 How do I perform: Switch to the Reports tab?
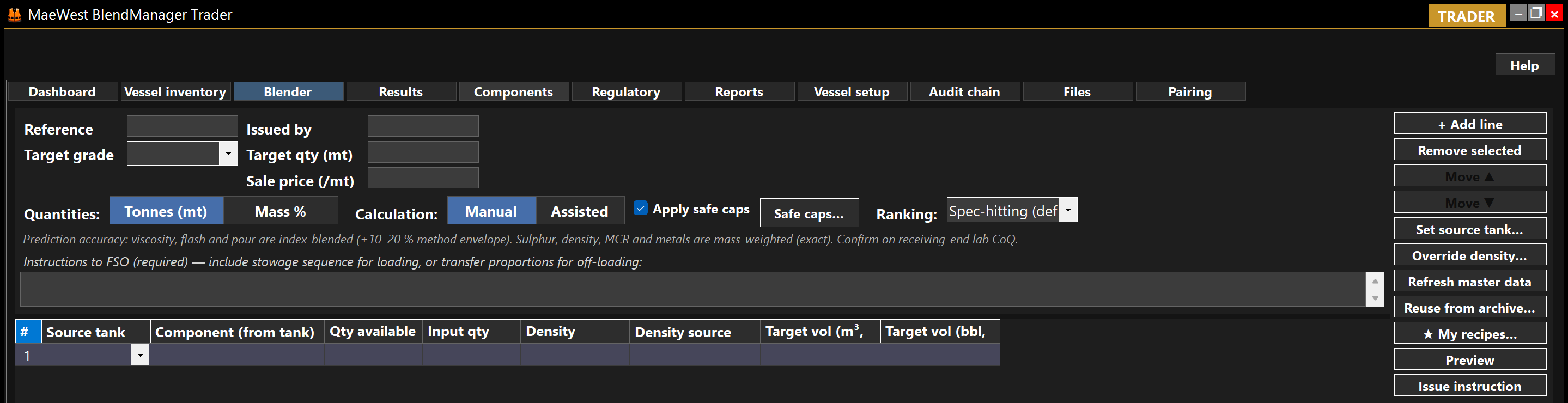pos(739,91)
